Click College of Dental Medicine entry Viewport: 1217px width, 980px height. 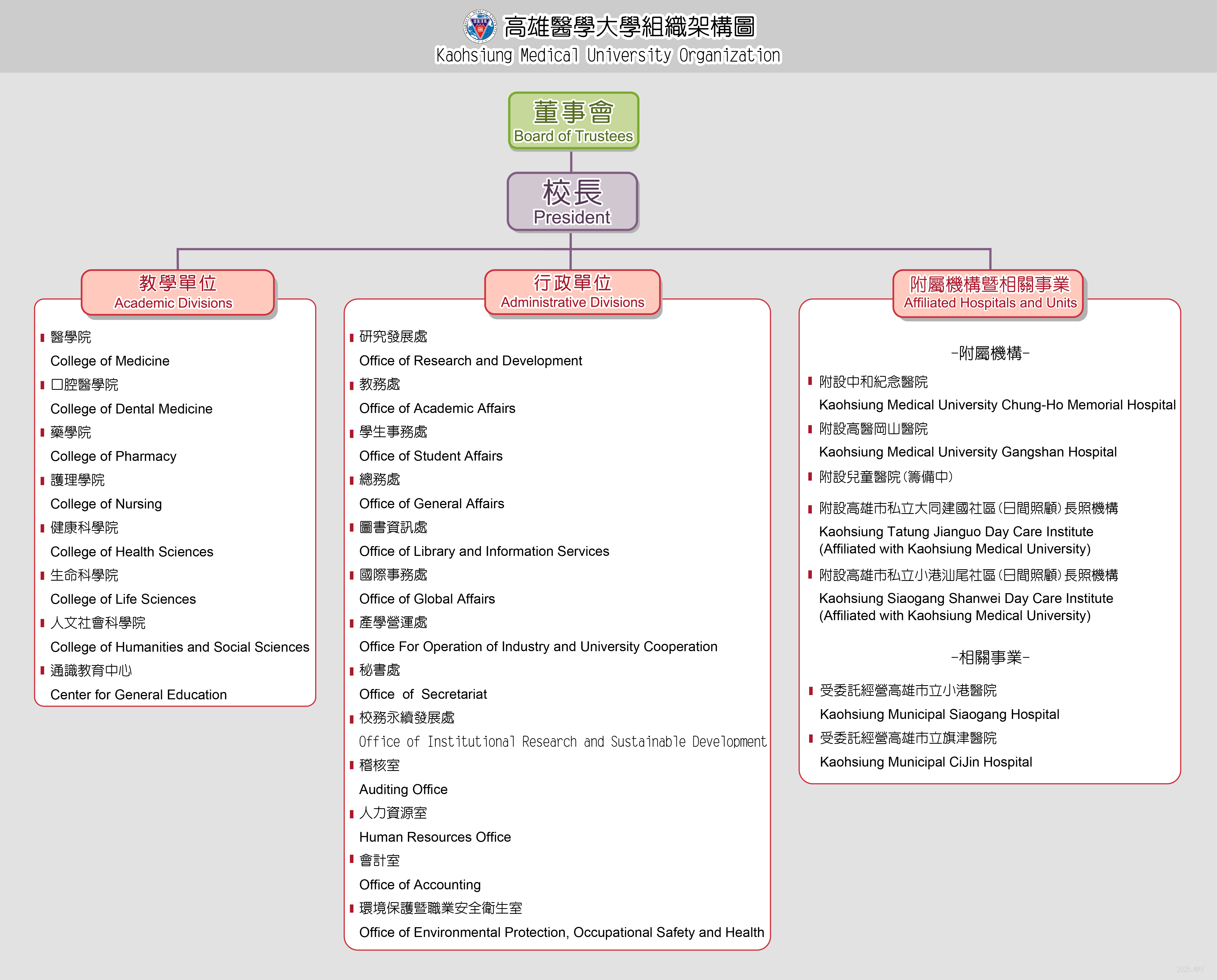point(131,409)
